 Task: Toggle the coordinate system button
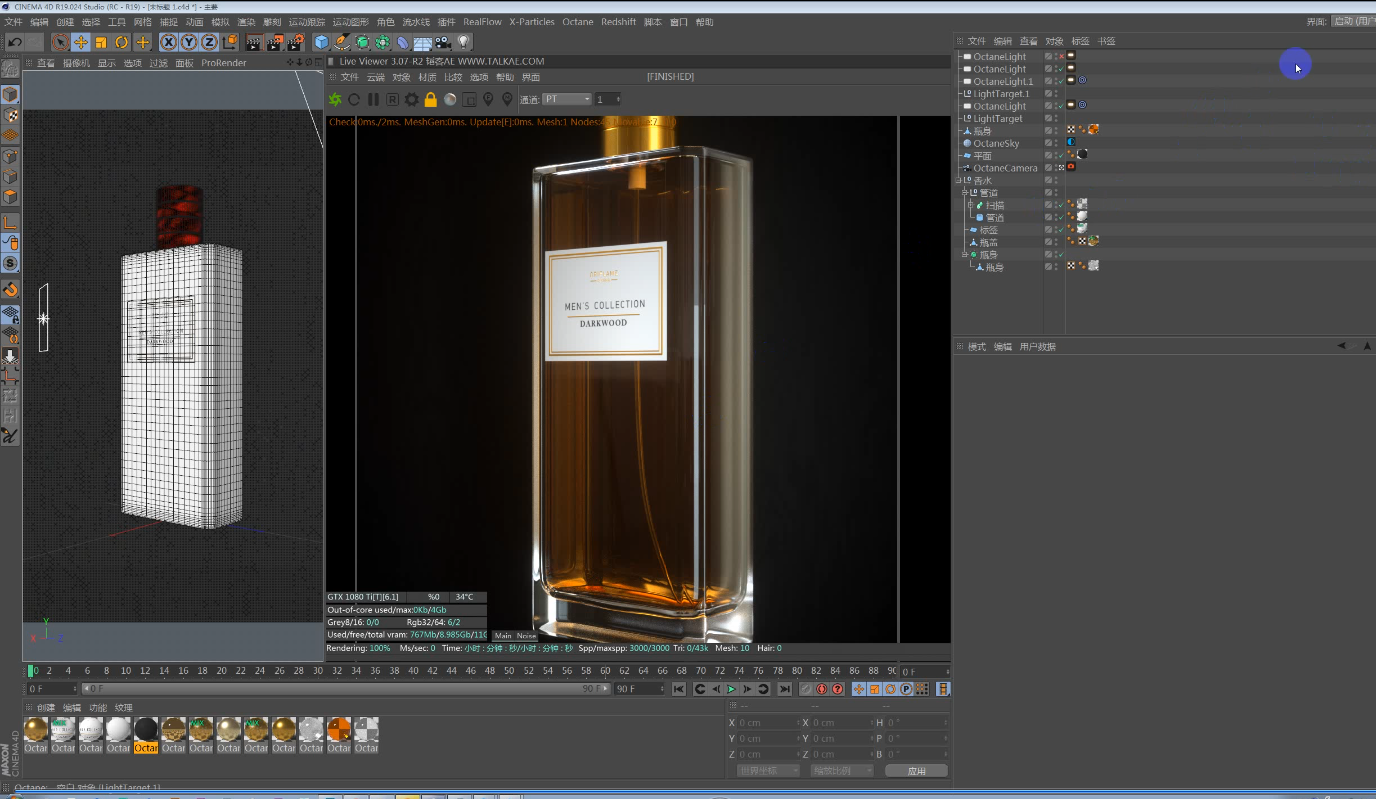tap(230, 42)
